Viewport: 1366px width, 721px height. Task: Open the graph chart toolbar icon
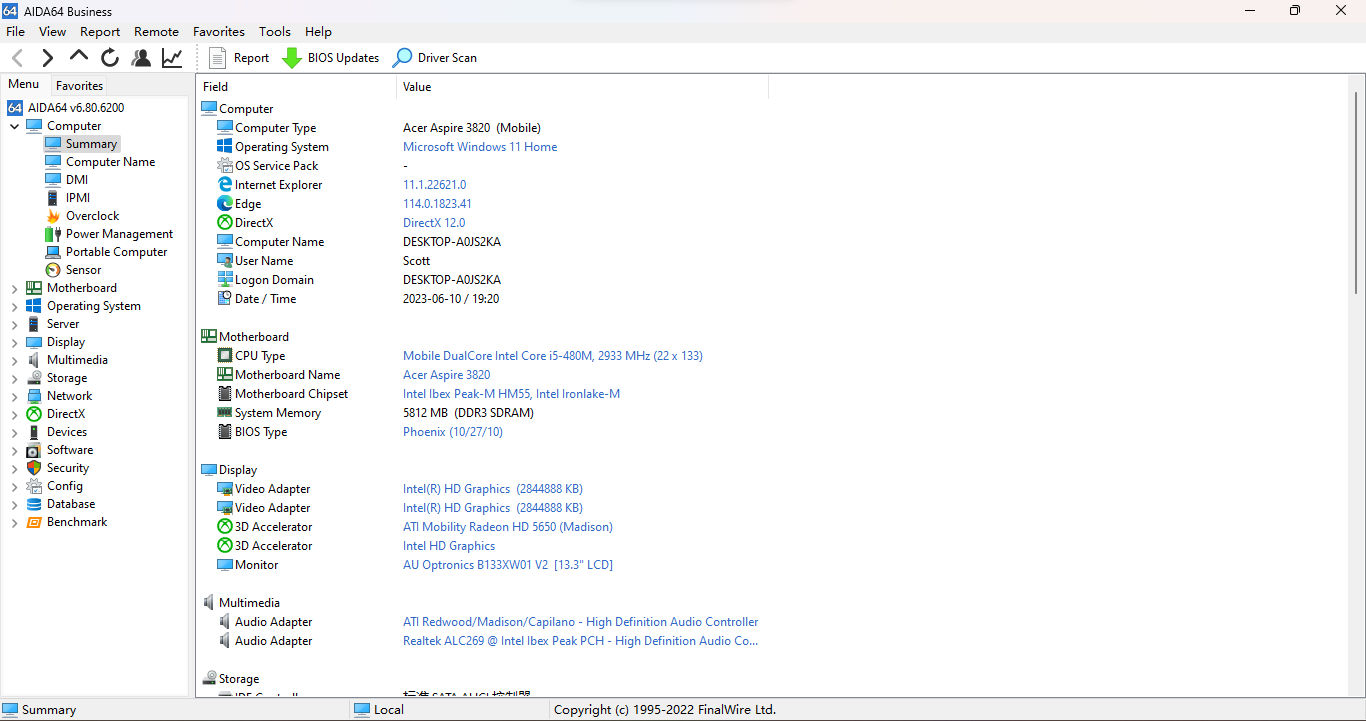(x=172, y=58)
